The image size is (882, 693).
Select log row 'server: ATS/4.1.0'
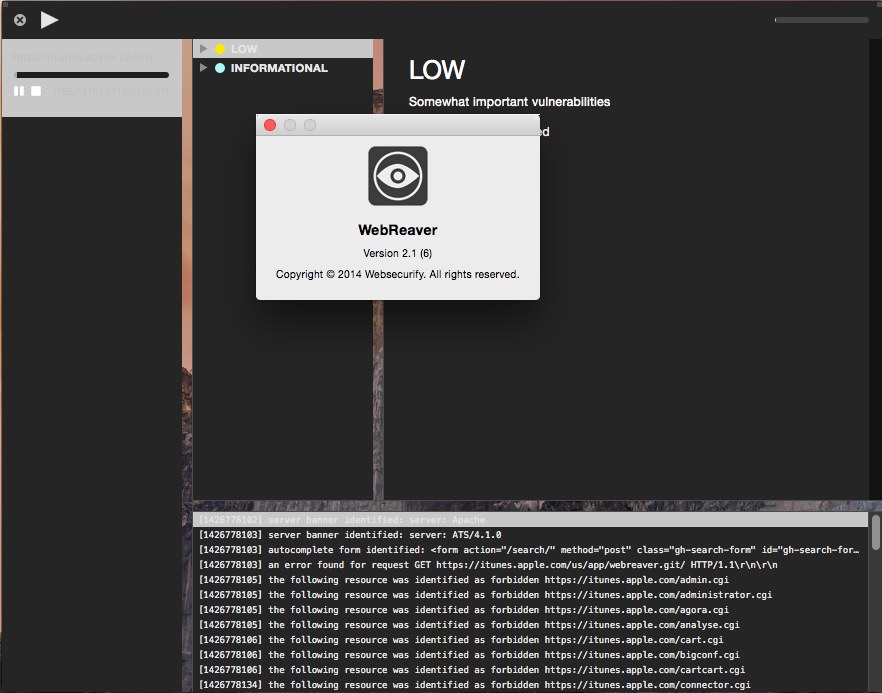click(530, 535)
